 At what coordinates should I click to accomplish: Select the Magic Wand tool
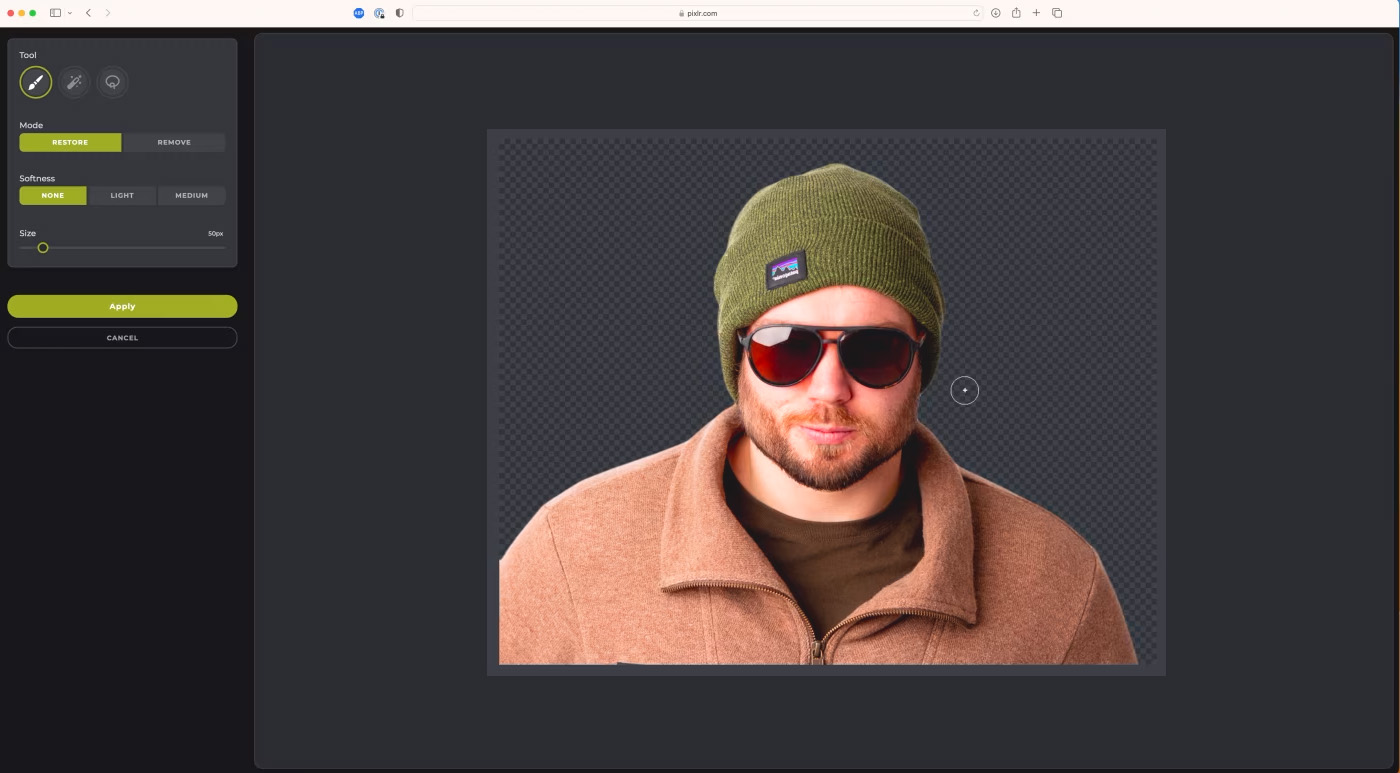click(74, 82)
